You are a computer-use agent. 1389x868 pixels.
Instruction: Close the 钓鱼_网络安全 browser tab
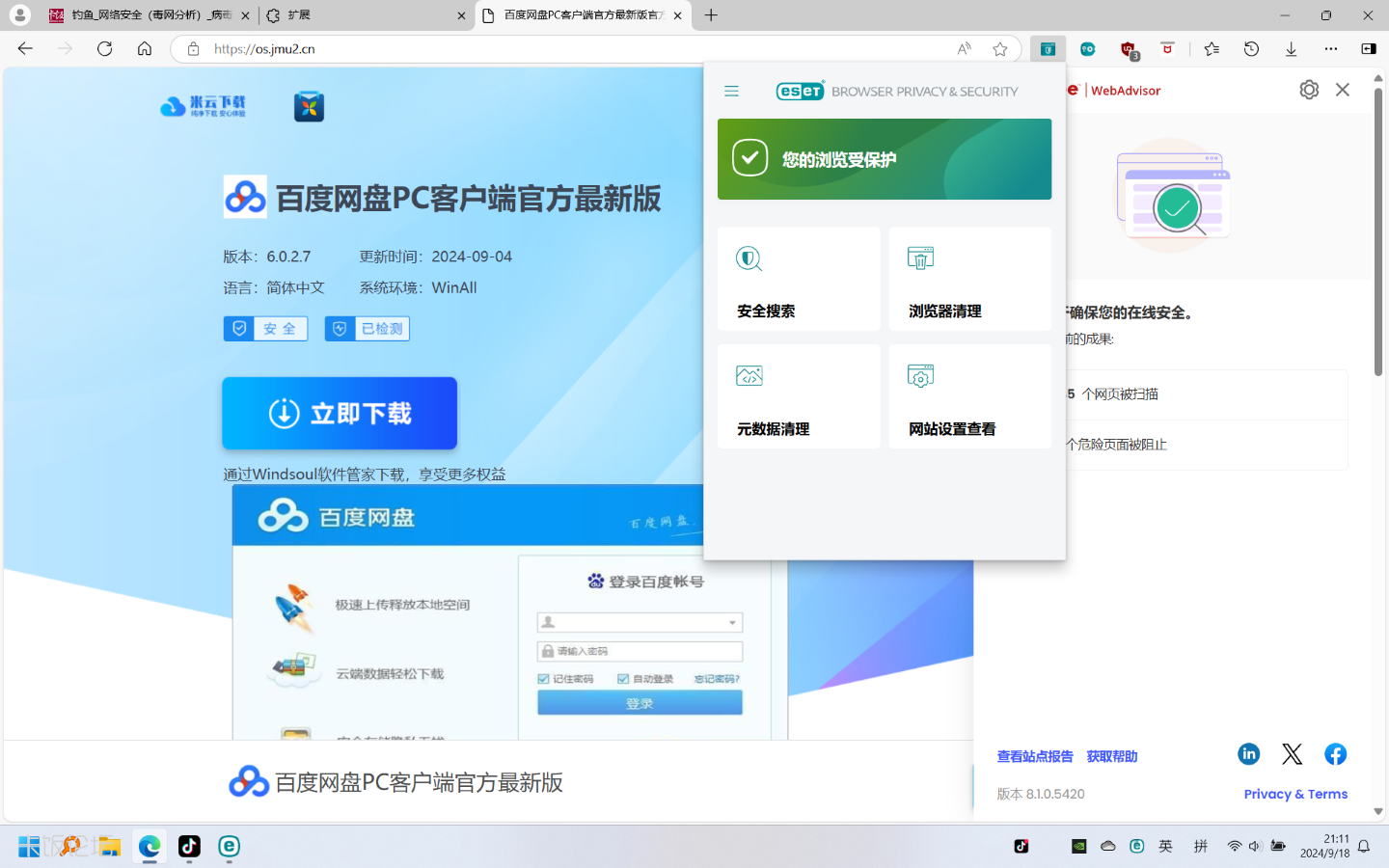[x=245, y=15]
